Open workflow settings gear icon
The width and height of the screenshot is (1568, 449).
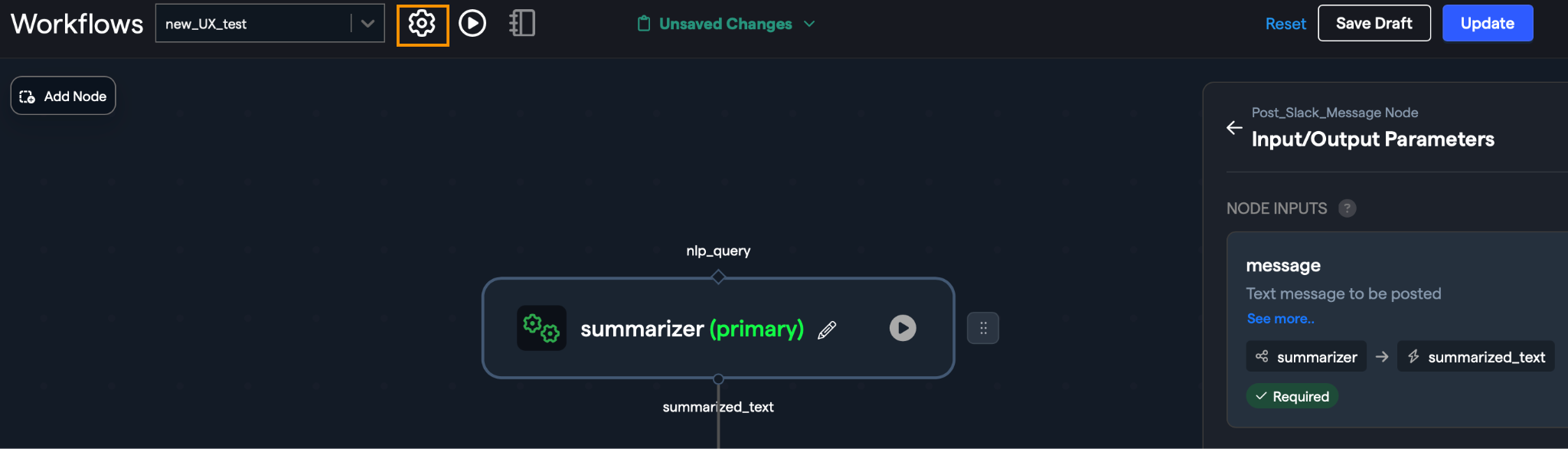[422, 25]
